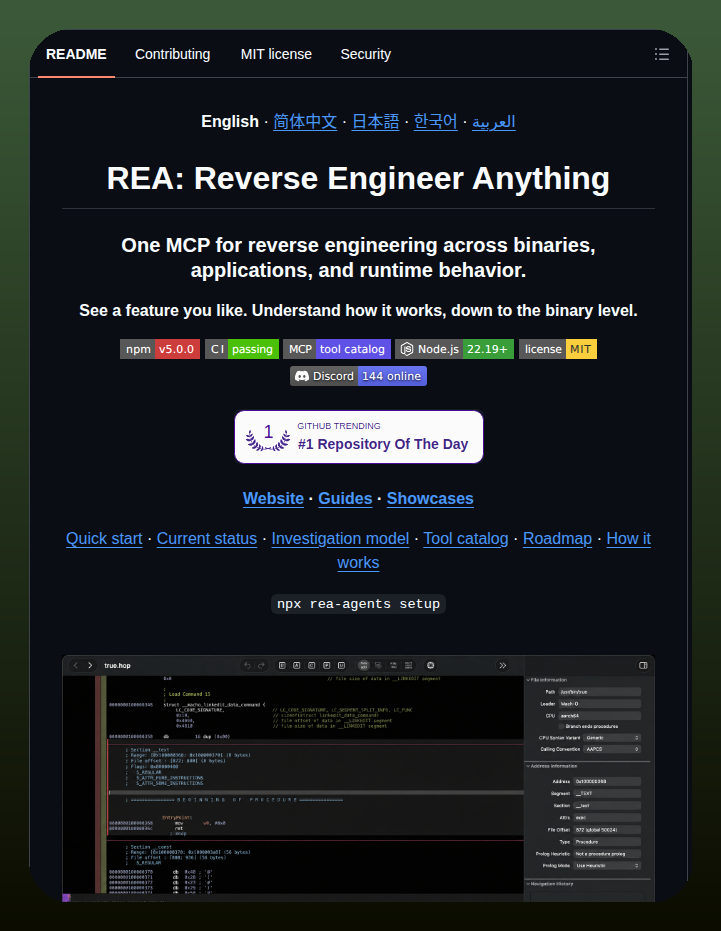Open CPU Syntax Variant Generic dropdown
The image size is (721, 931).
[x=612, y=737]
